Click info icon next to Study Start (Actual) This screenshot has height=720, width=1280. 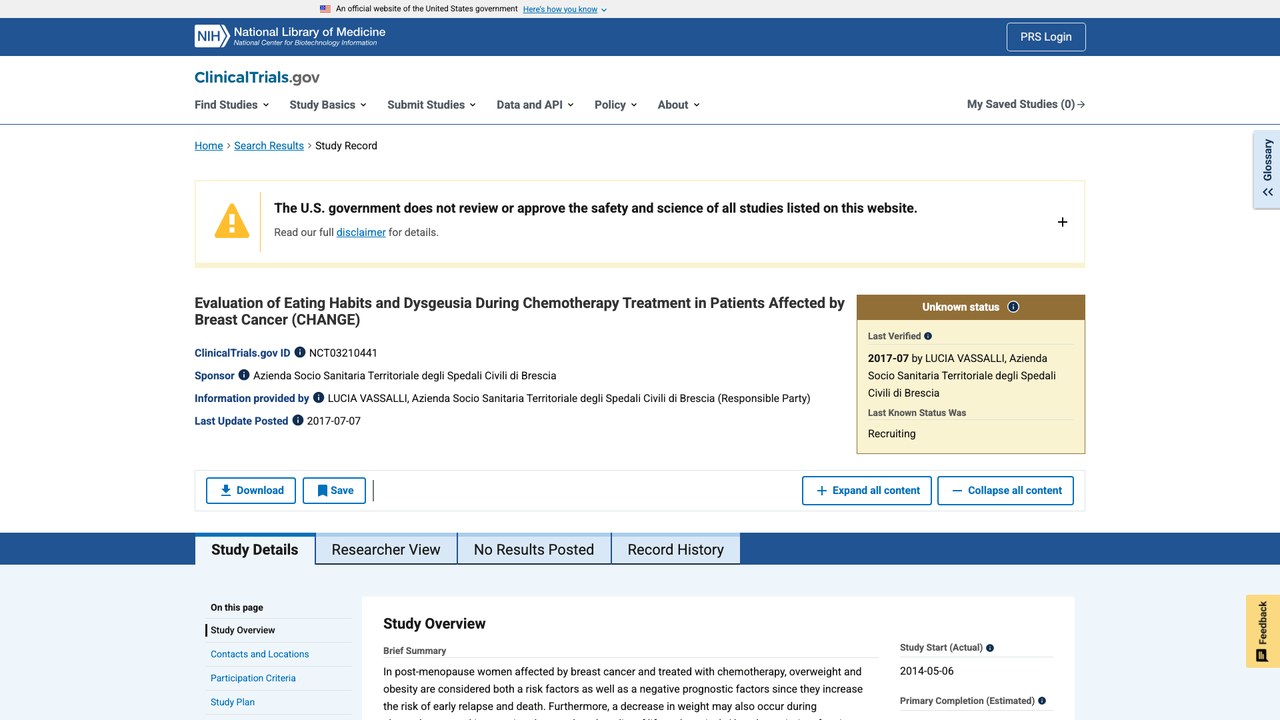tap(990, 648)
